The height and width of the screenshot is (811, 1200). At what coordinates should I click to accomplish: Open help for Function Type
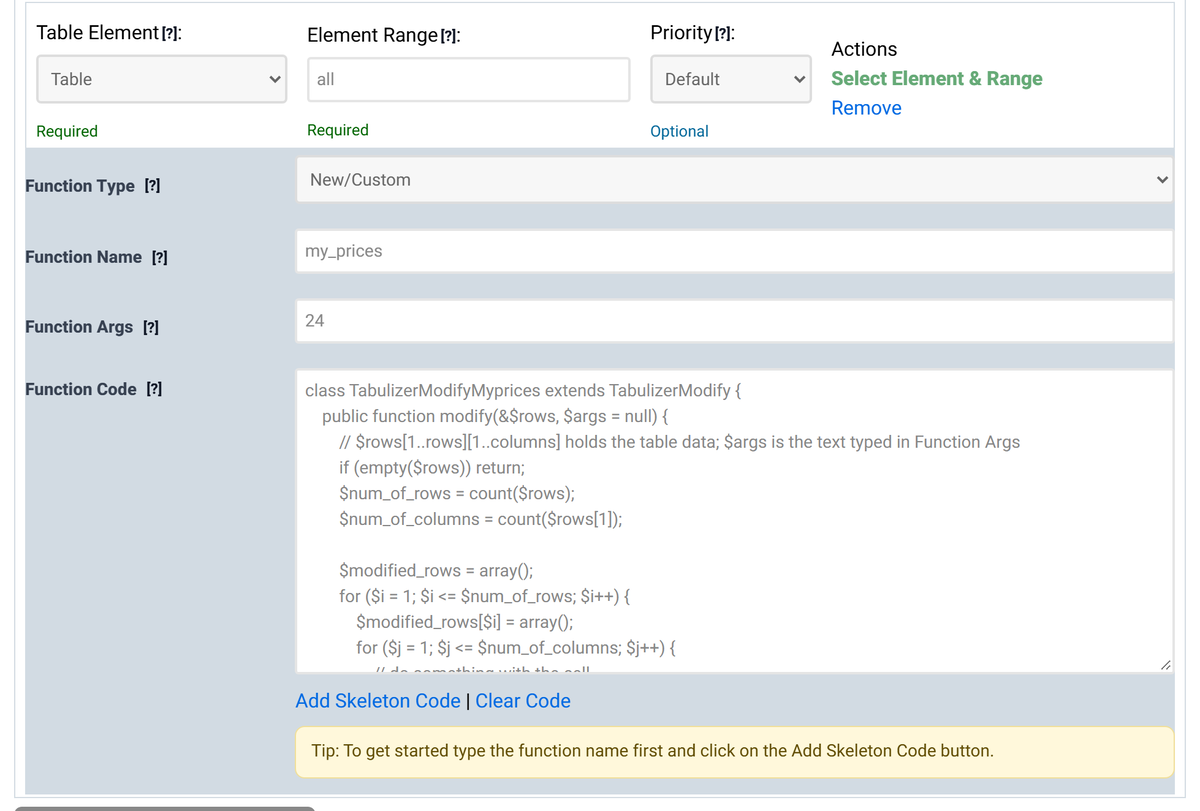[152, 186]
